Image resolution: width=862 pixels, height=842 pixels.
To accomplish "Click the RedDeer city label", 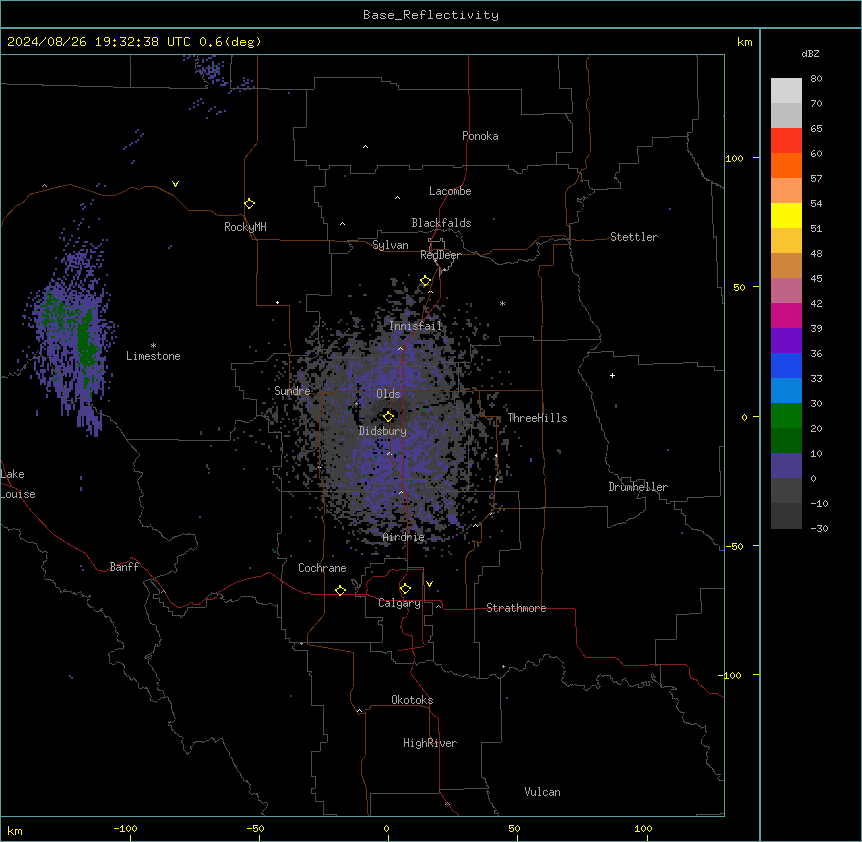I will [440, 255].
